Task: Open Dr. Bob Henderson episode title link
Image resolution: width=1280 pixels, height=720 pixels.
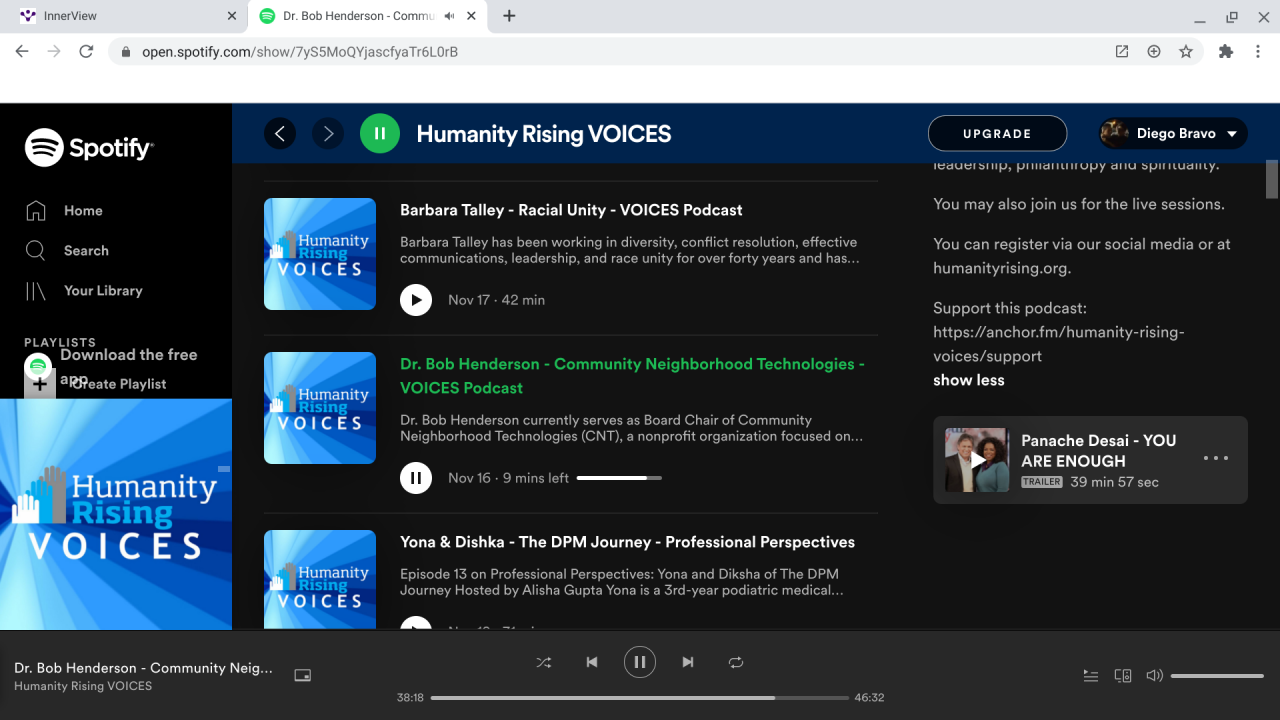Action: [x=632, y=376]
